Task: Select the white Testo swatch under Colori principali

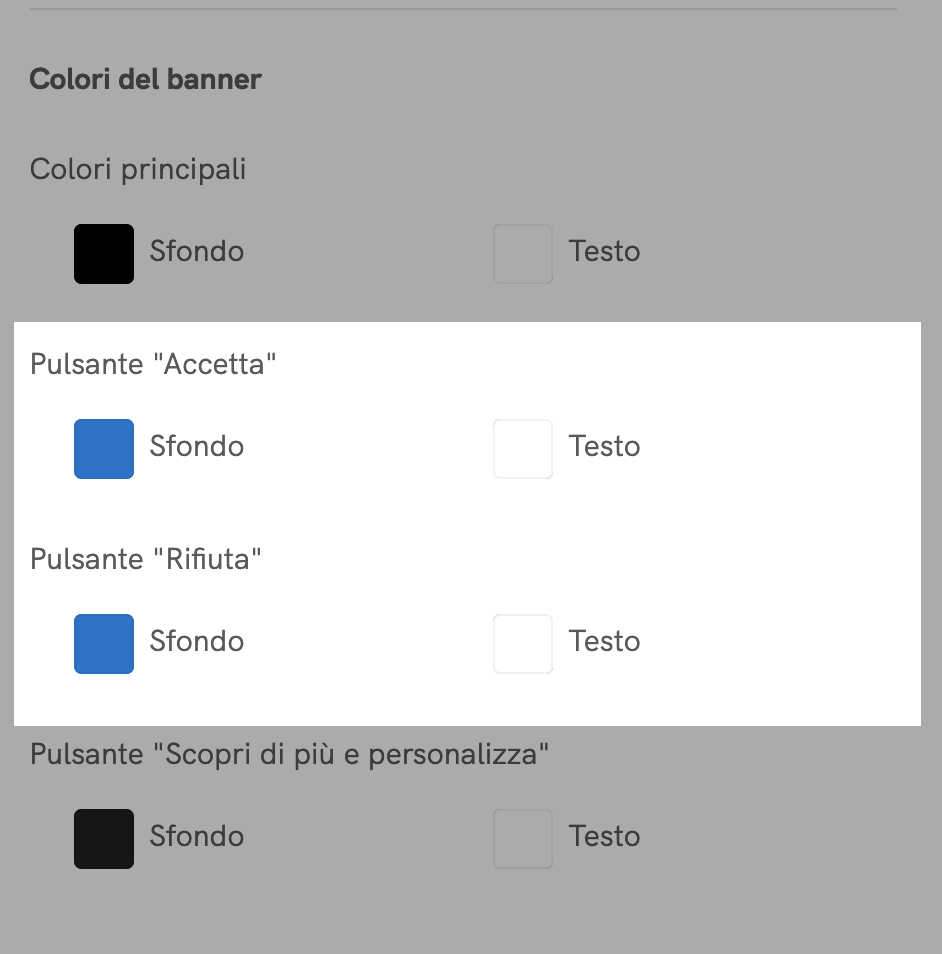Action: pos(522,253)
